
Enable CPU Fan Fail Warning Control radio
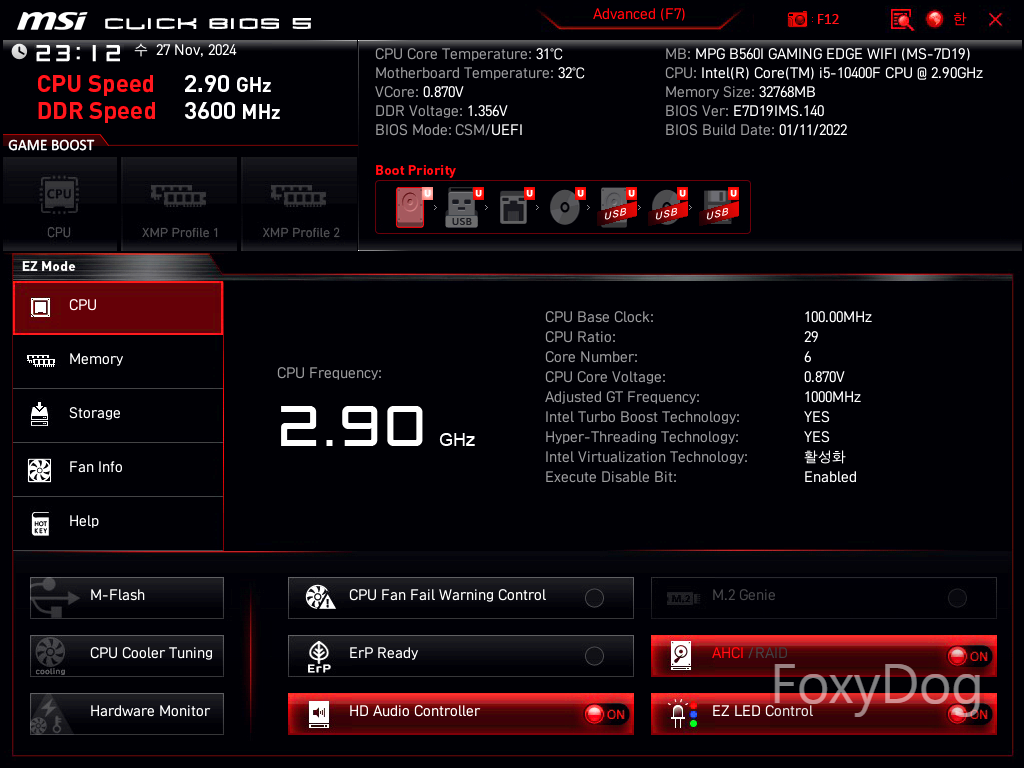[x=594, y=598]
